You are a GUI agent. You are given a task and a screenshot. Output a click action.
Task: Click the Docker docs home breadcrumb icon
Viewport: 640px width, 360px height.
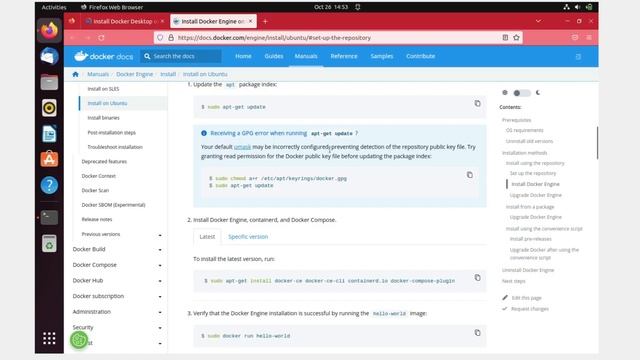[75, 74]
